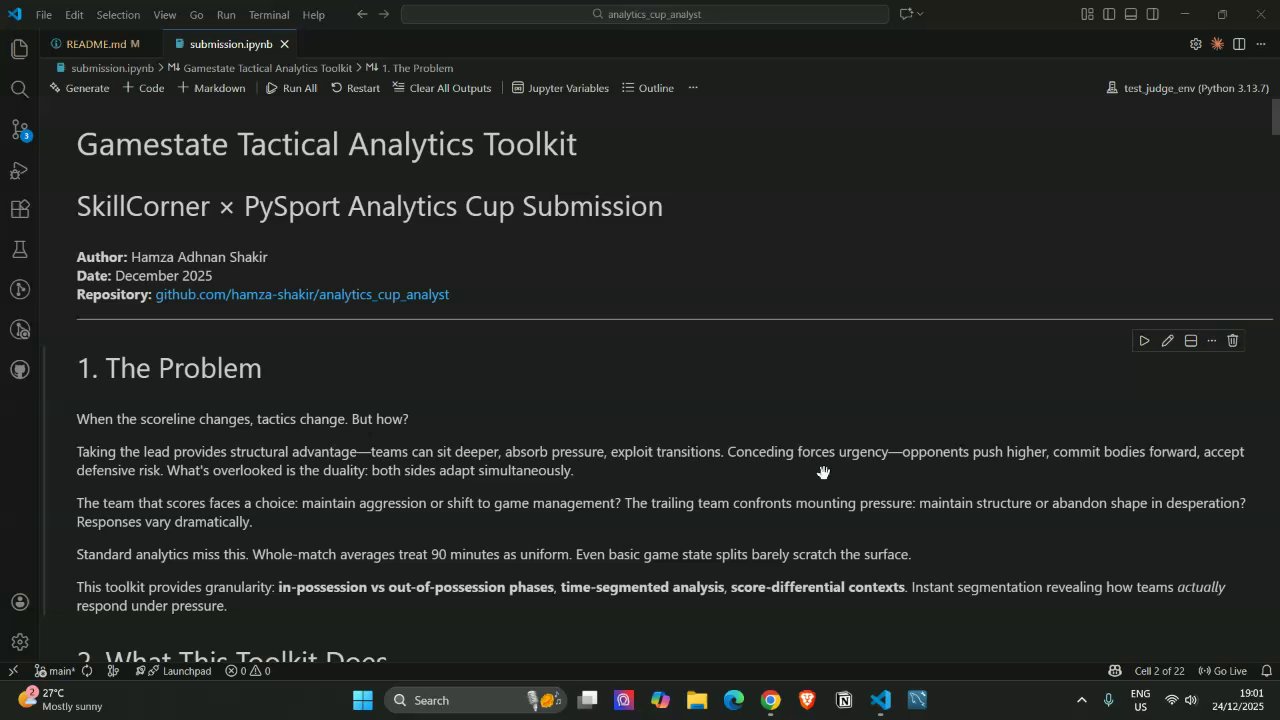Open the Go menu

coord(196,15)
